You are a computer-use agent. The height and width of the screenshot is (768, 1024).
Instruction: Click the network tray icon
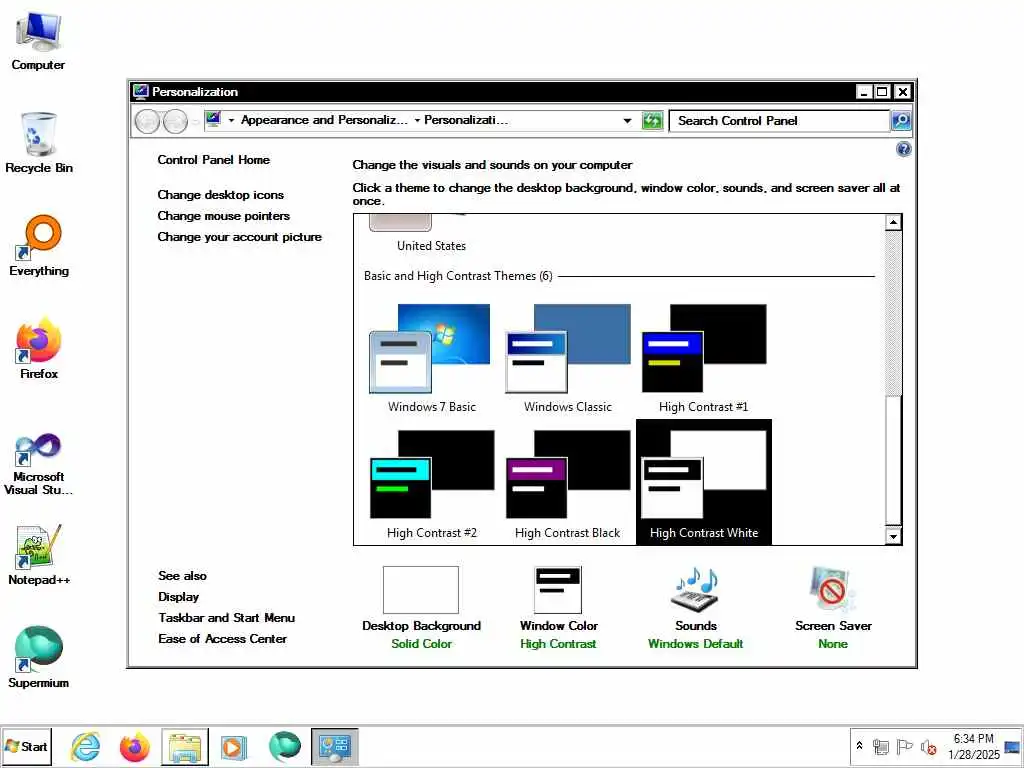coord(880,746)
